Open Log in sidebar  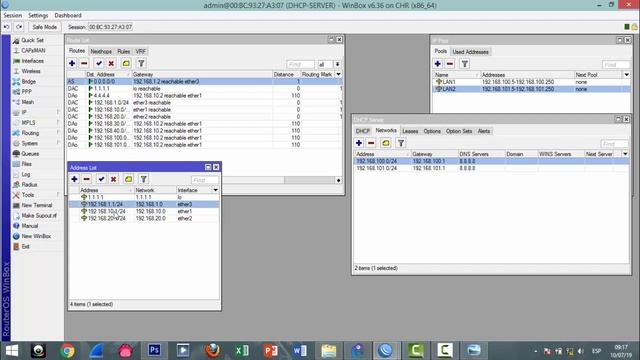tap(26, 174)
